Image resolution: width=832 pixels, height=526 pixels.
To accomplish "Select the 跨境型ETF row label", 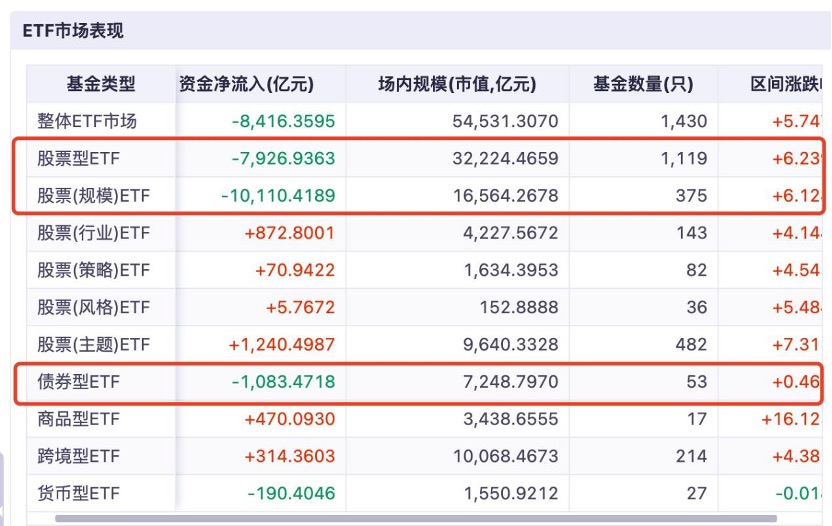I will coord(78,456).
